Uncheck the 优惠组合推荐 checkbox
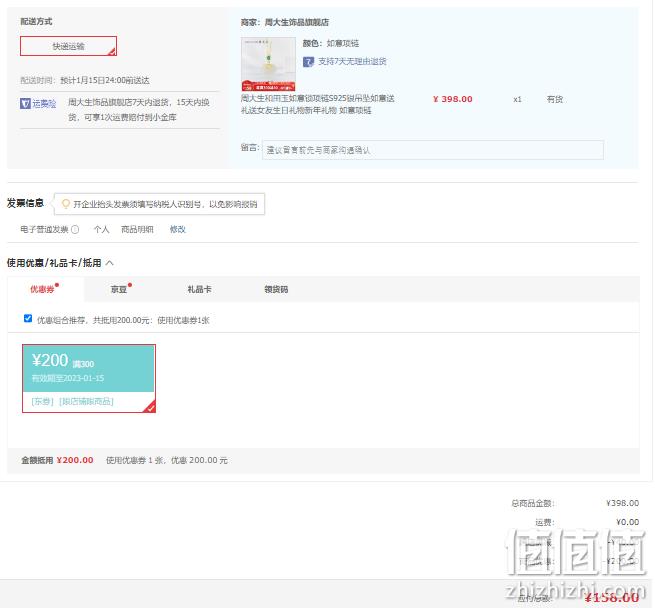 [x=28, y=318]
